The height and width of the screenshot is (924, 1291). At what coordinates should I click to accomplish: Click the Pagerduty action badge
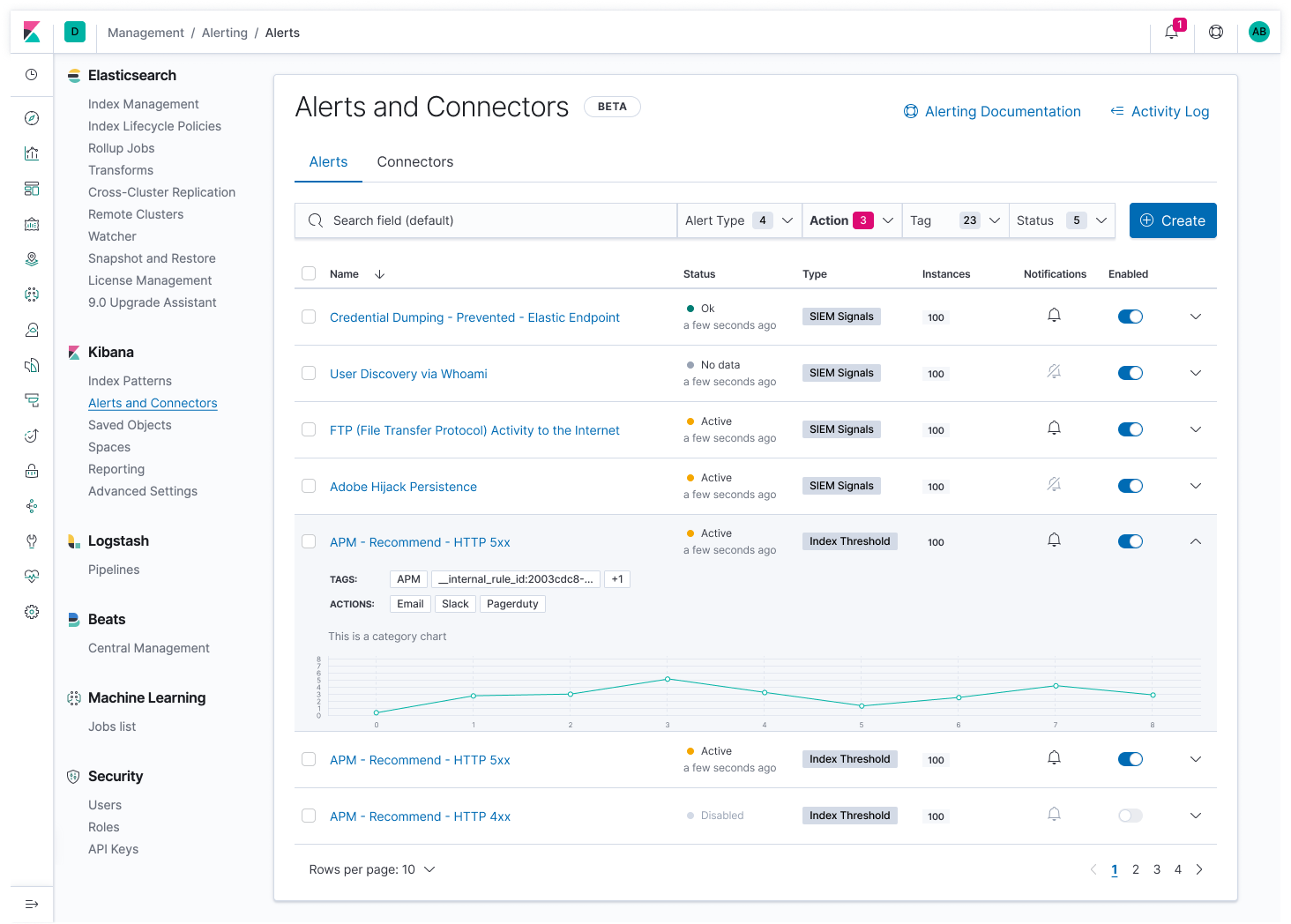tap(512, 604)
